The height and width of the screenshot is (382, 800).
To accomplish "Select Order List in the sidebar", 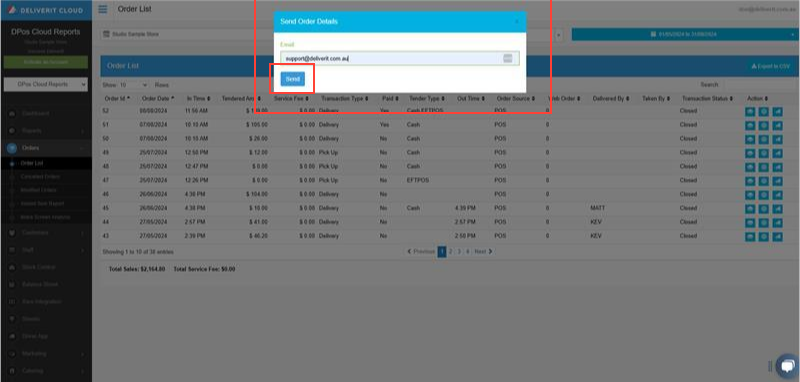I will click(32, 163).
